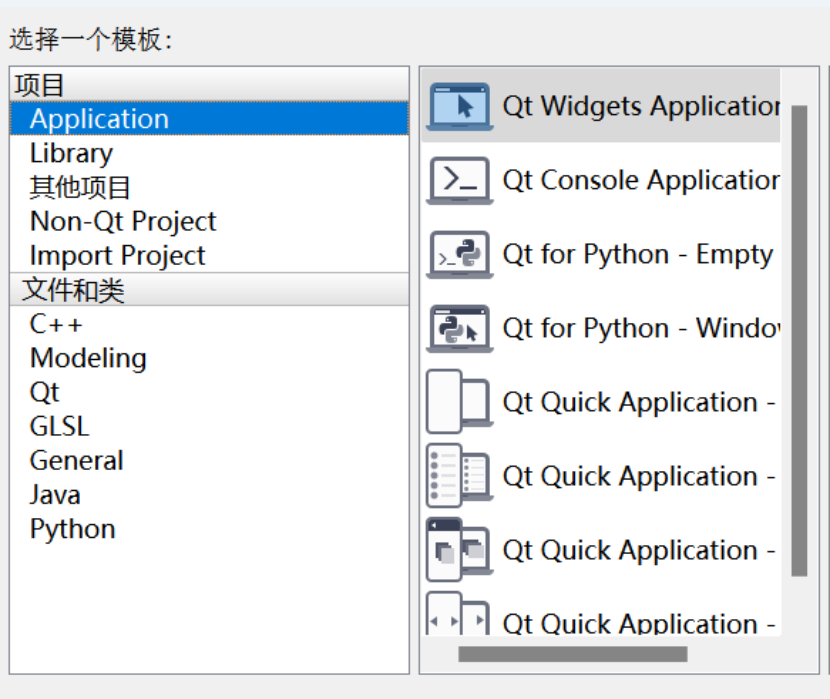The height and width of the screenshot is (699, 830).
Task: Select C++ under 文件和类
Action: [x=209, y=324]
